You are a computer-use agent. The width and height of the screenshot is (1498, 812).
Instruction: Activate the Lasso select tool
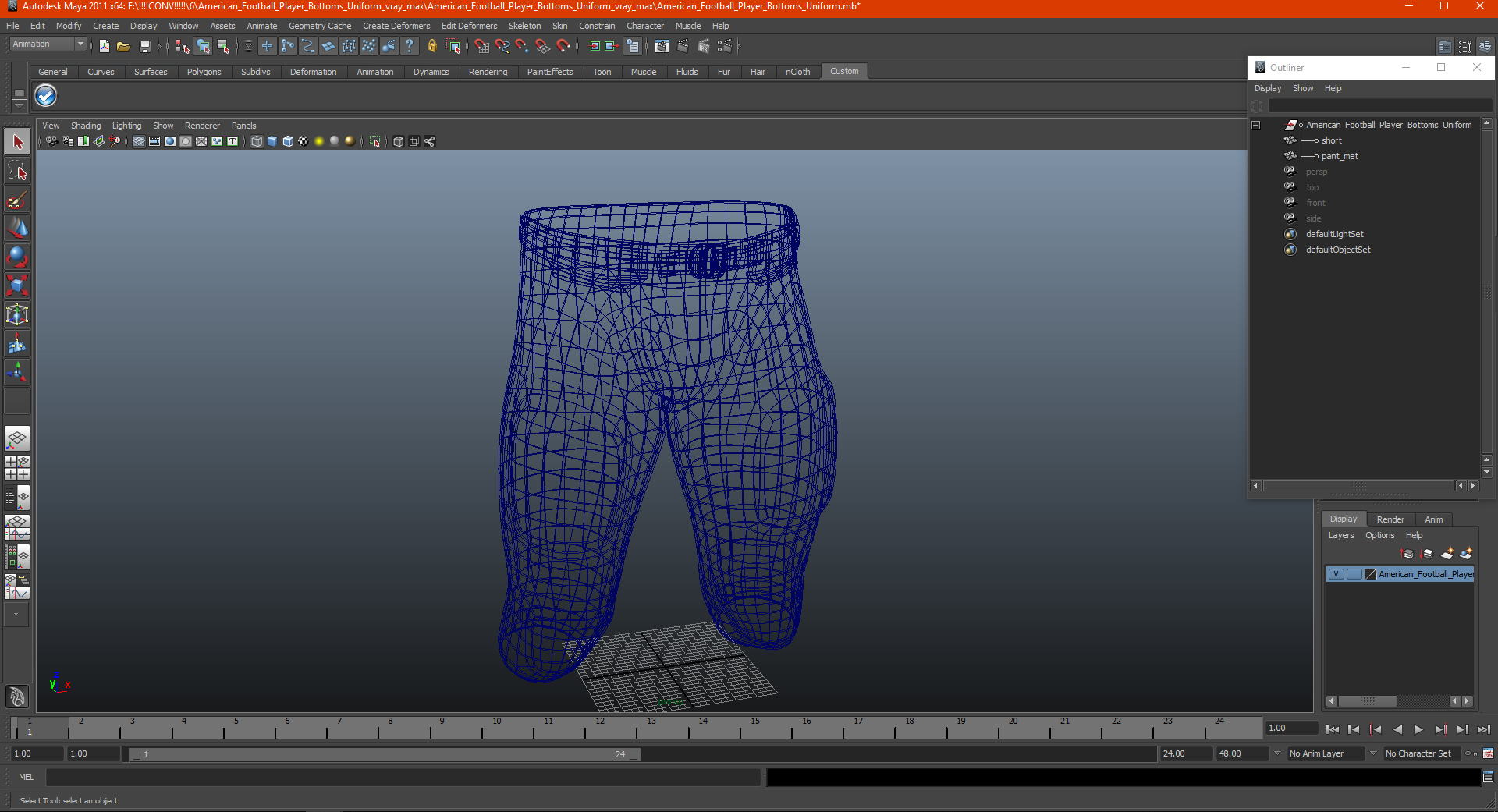point(17,171)
